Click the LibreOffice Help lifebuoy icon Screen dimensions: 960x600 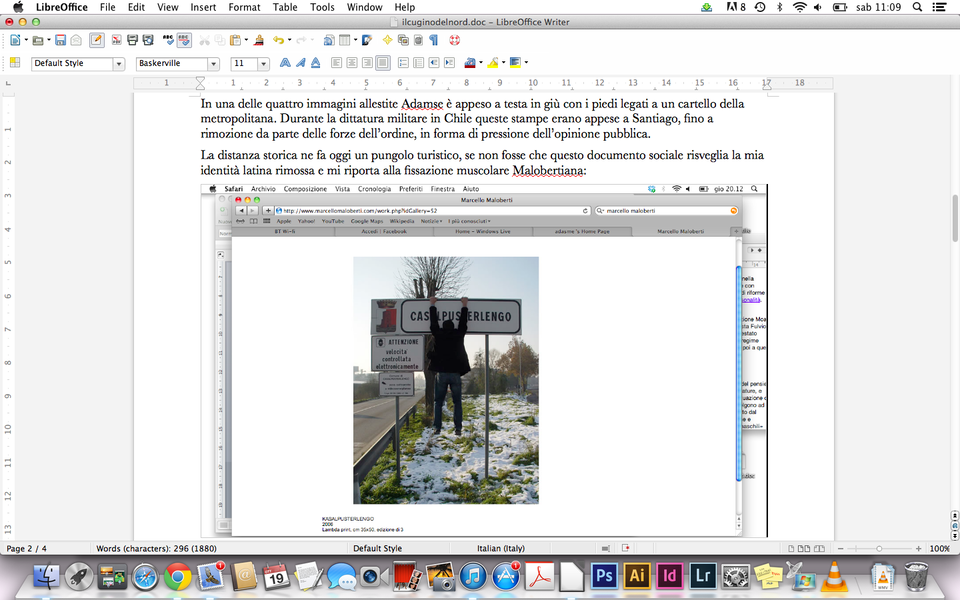tap(454, 40)
